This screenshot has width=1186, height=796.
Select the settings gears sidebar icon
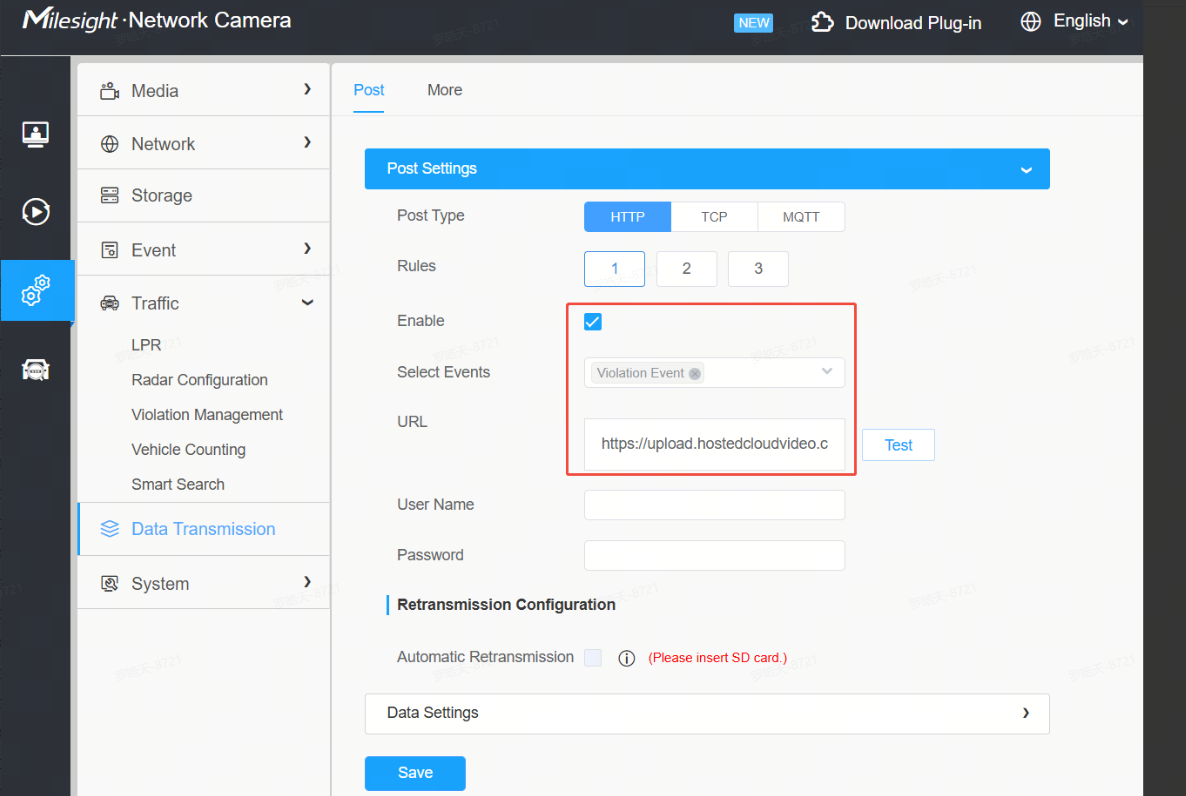(x=36, y=291)
